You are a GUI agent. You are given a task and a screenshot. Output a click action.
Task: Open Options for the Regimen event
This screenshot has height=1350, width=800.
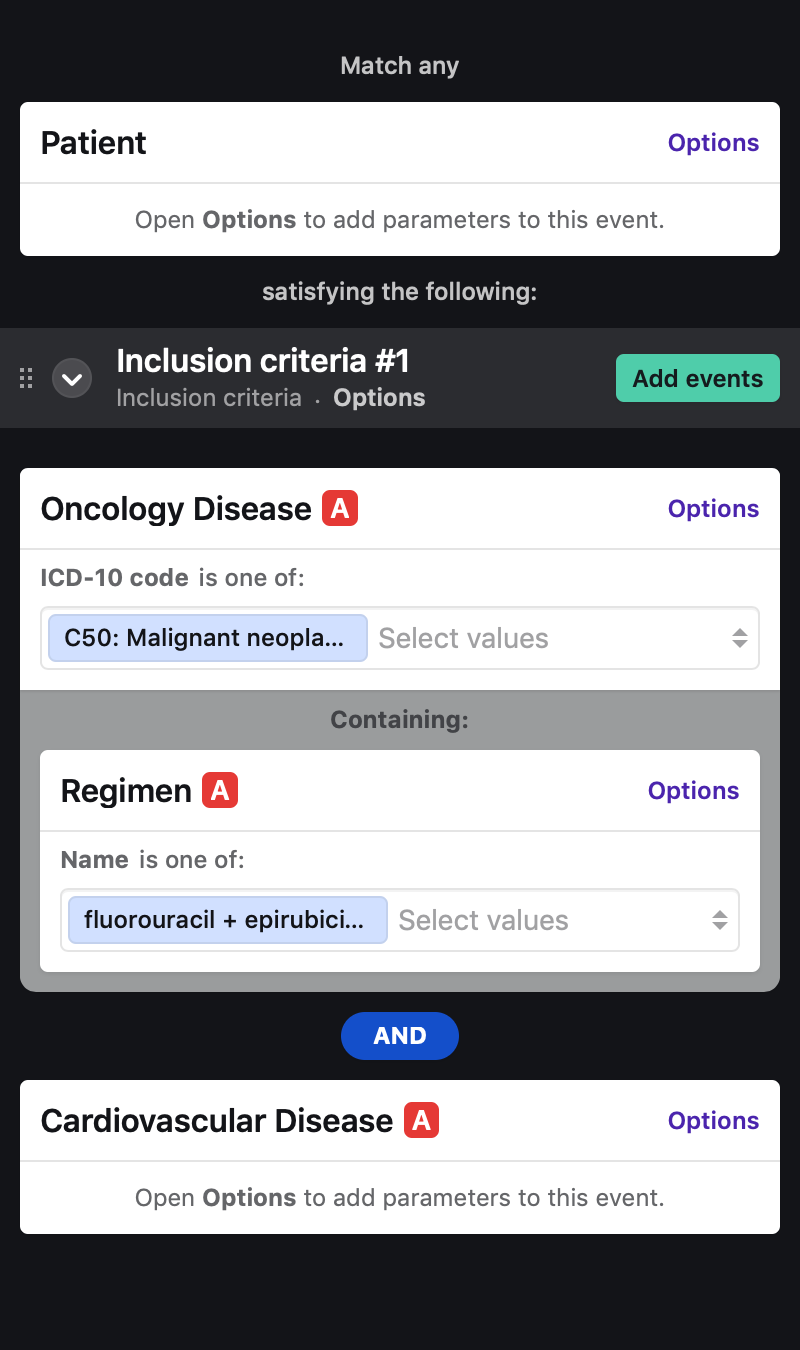click(x=693, y=791)
